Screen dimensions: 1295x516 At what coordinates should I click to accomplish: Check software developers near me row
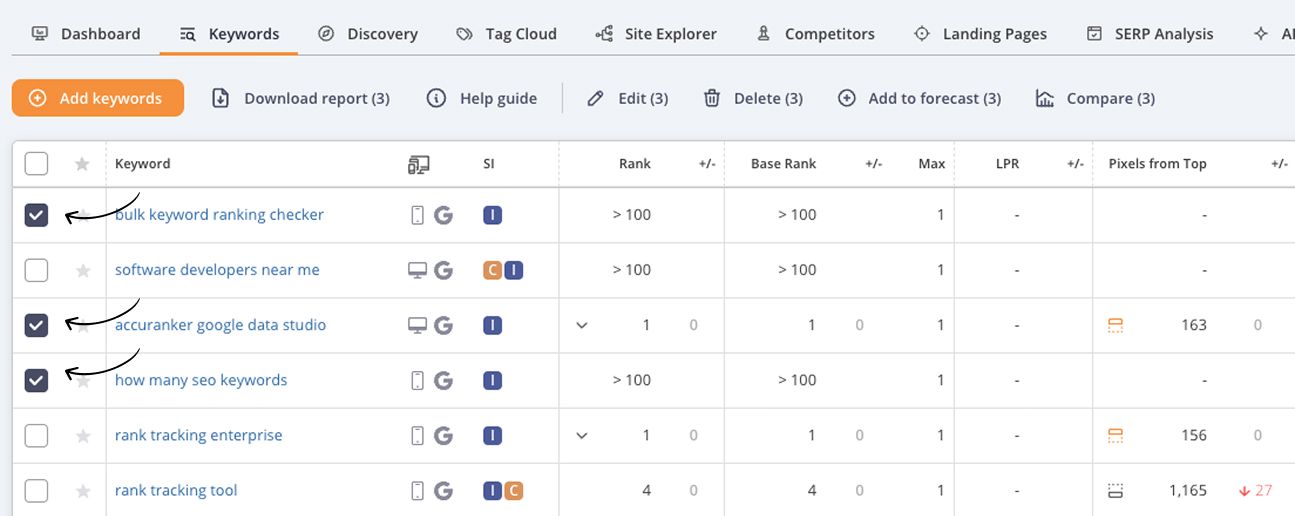(36, 270)
